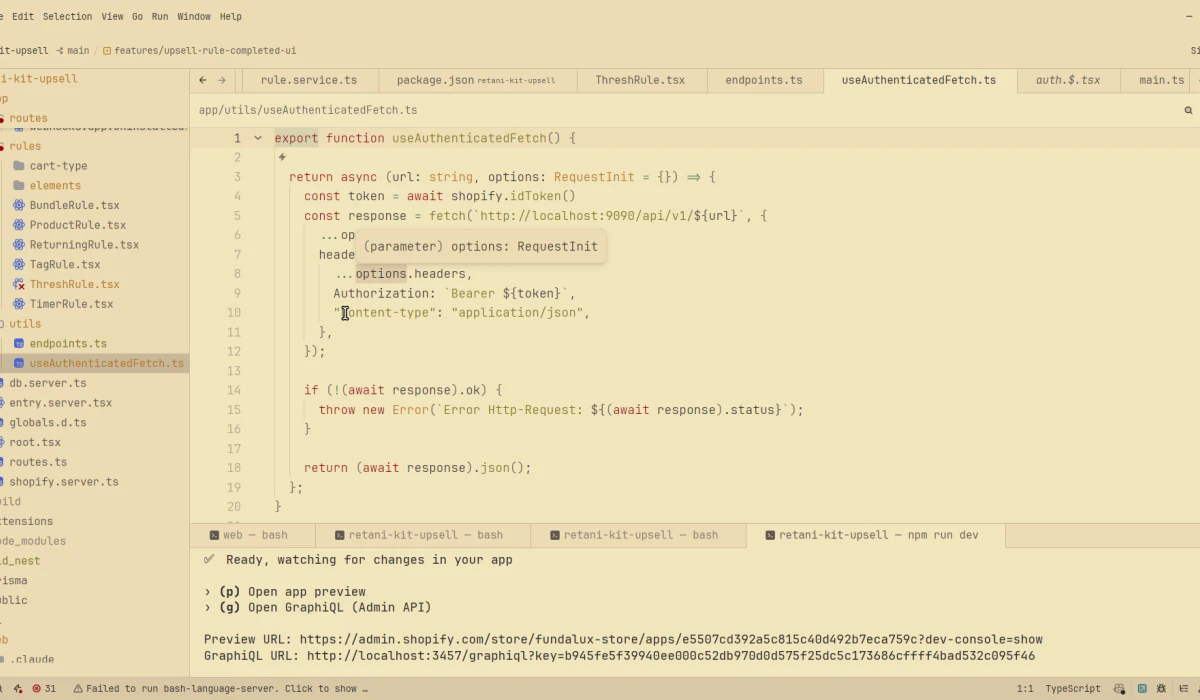
Task: Click the worktree icon before features/upsell-rule-completed-ui
Action: [107, 50]
